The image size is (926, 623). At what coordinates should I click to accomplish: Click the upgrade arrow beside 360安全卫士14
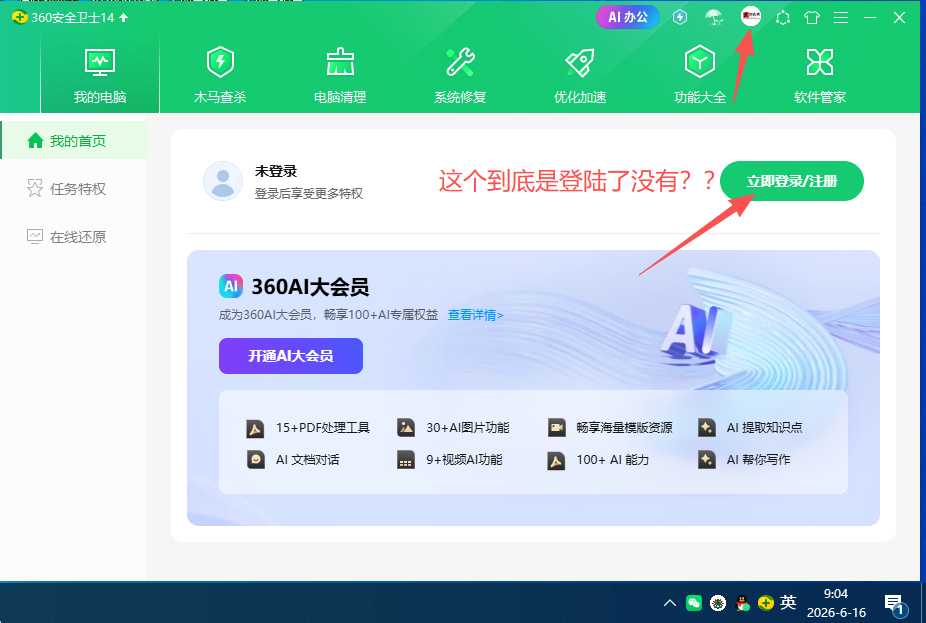(123, 18)
